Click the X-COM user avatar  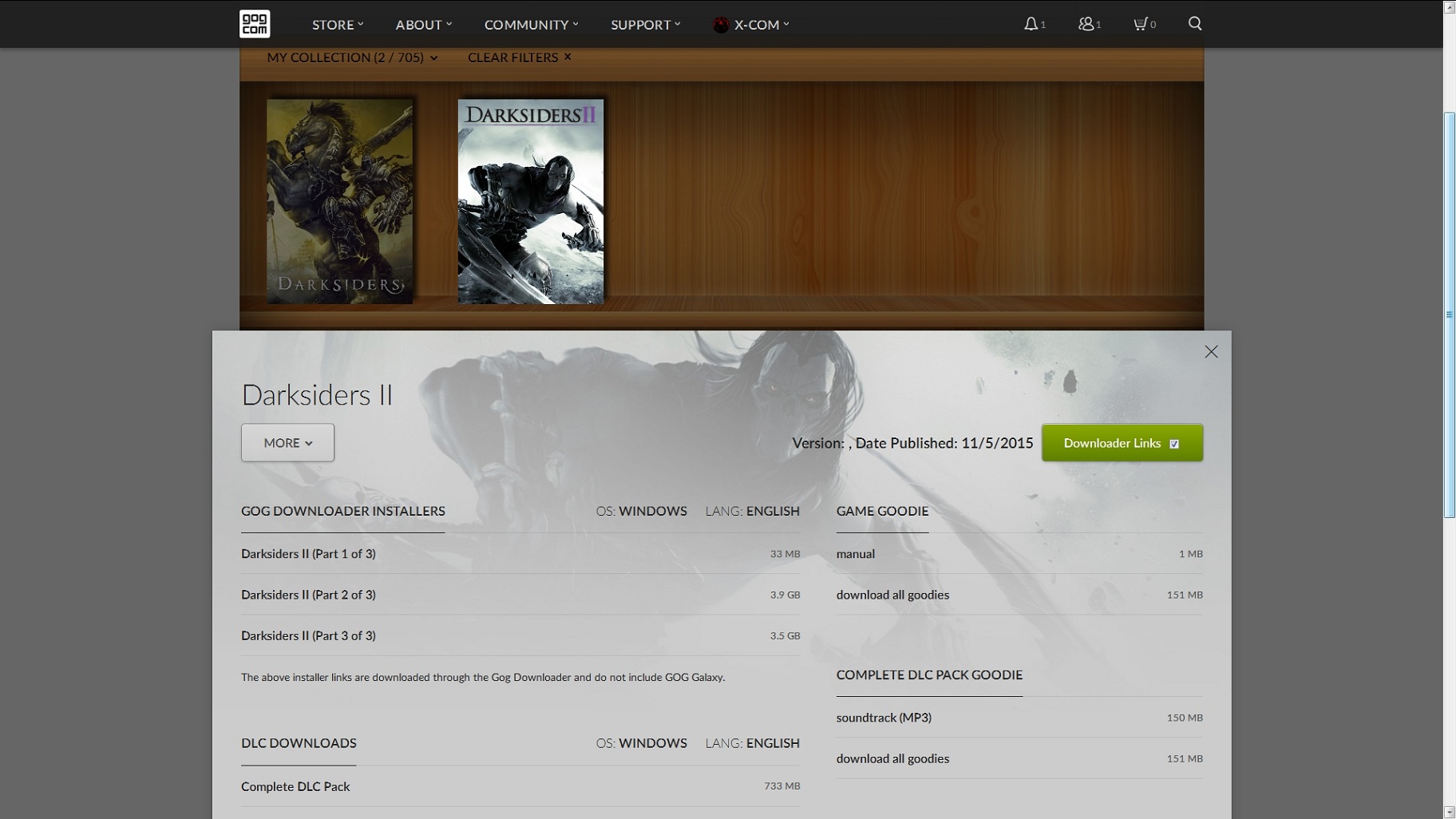tap(720, 25)
